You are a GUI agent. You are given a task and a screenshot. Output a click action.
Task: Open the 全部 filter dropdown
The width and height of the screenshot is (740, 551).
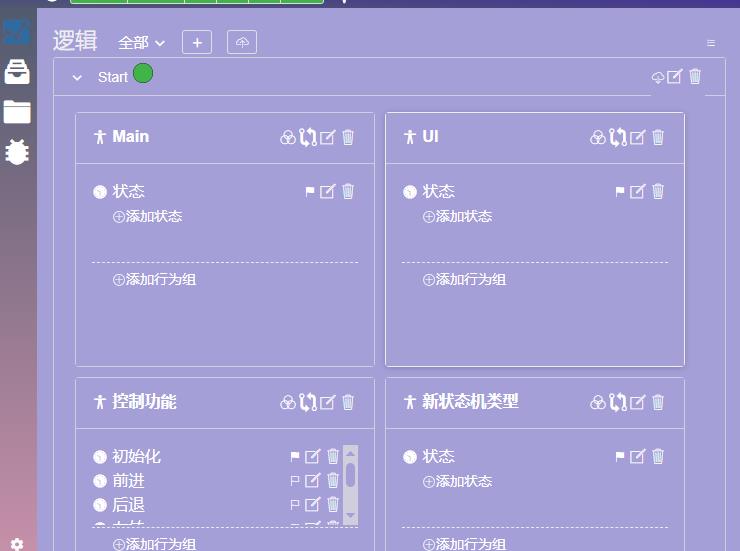coord(141,43)
